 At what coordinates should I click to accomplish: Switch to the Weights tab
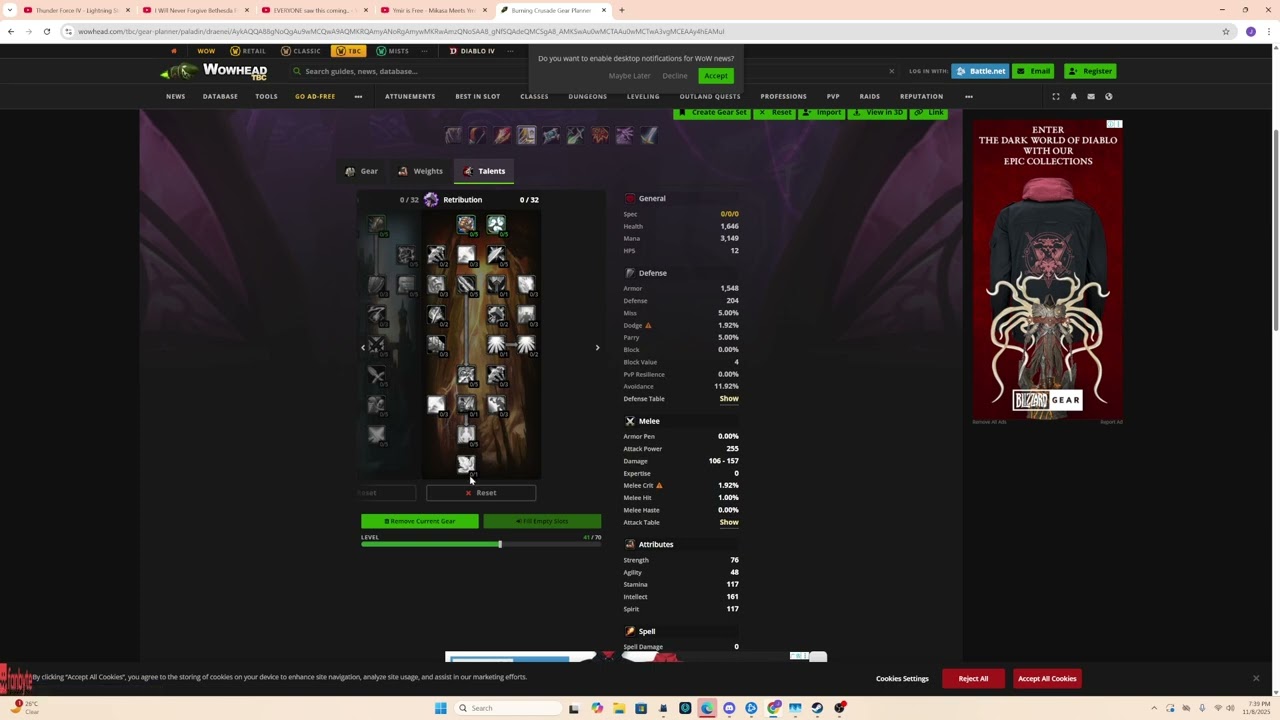point(420,171)
